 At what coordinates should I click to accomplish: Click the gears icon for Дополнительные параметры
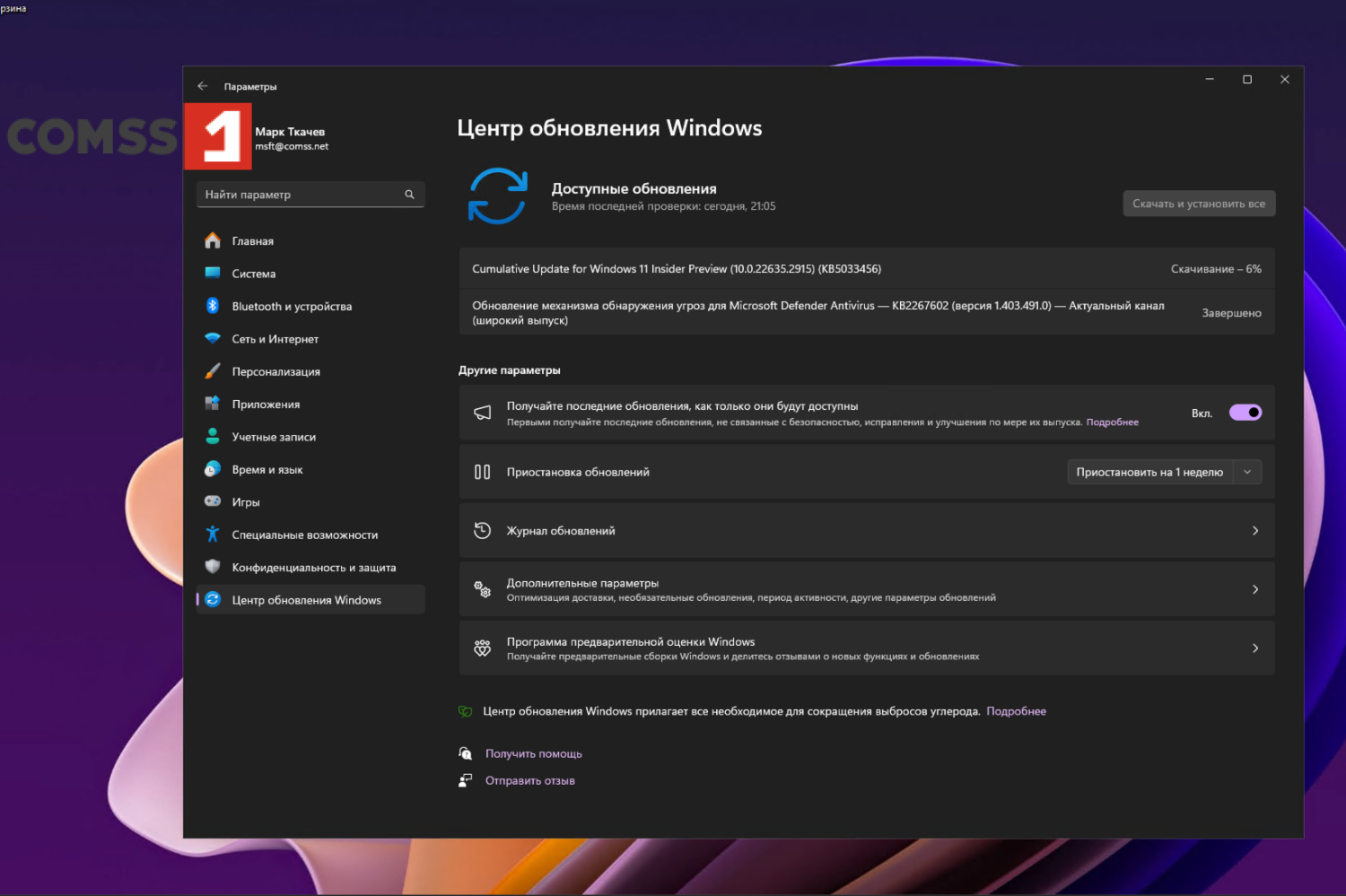[x=483, y=589]
